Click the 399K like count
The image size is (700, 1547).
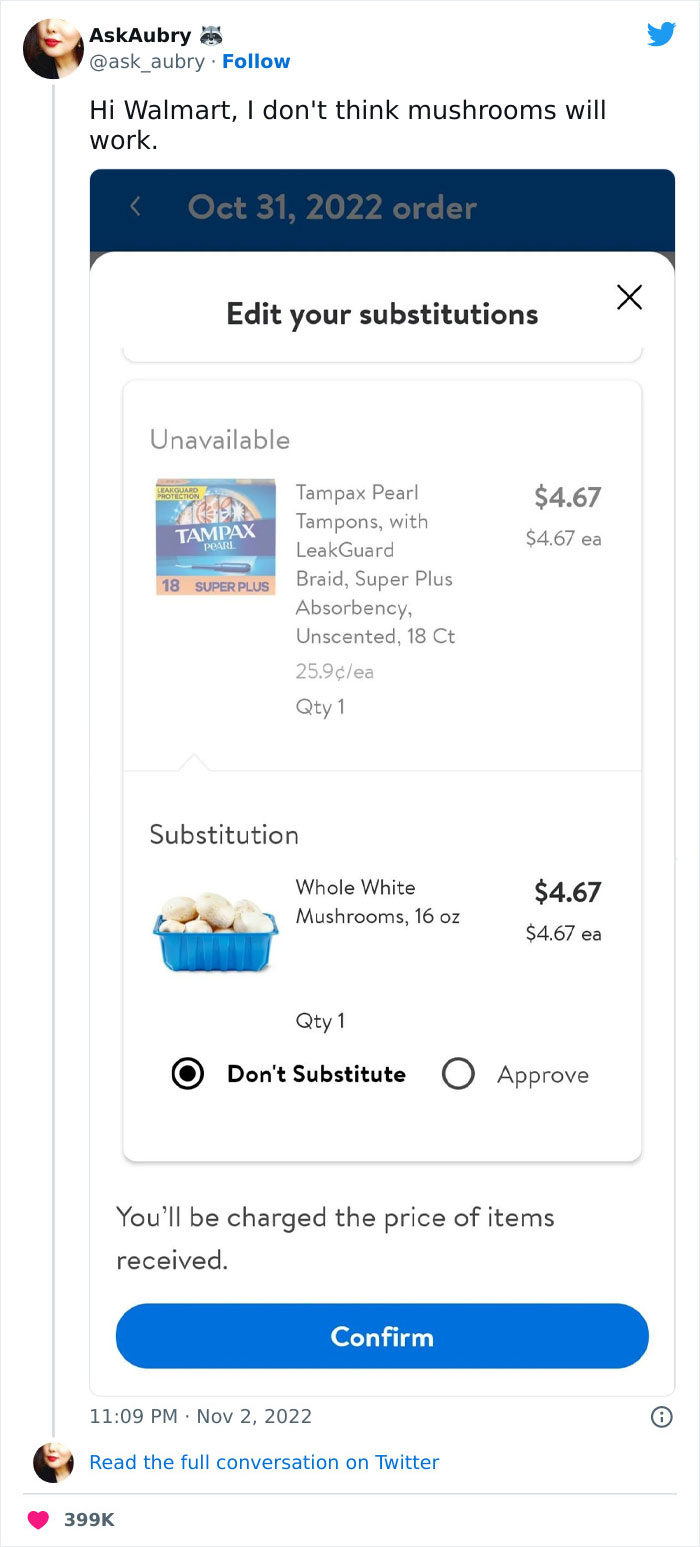89,1519
